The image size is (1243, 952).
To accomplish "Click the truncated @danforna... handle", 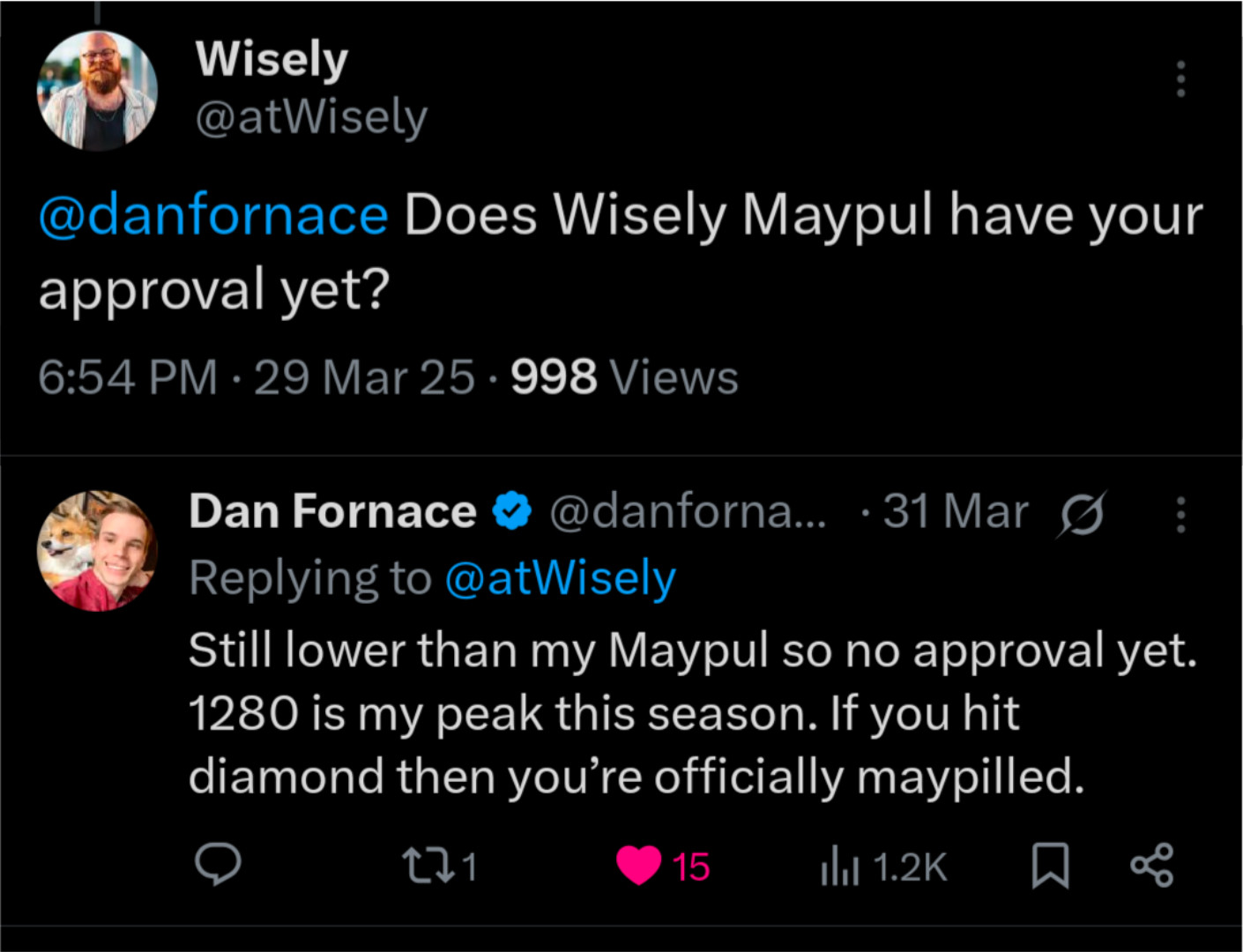I will tap(688, 511).
